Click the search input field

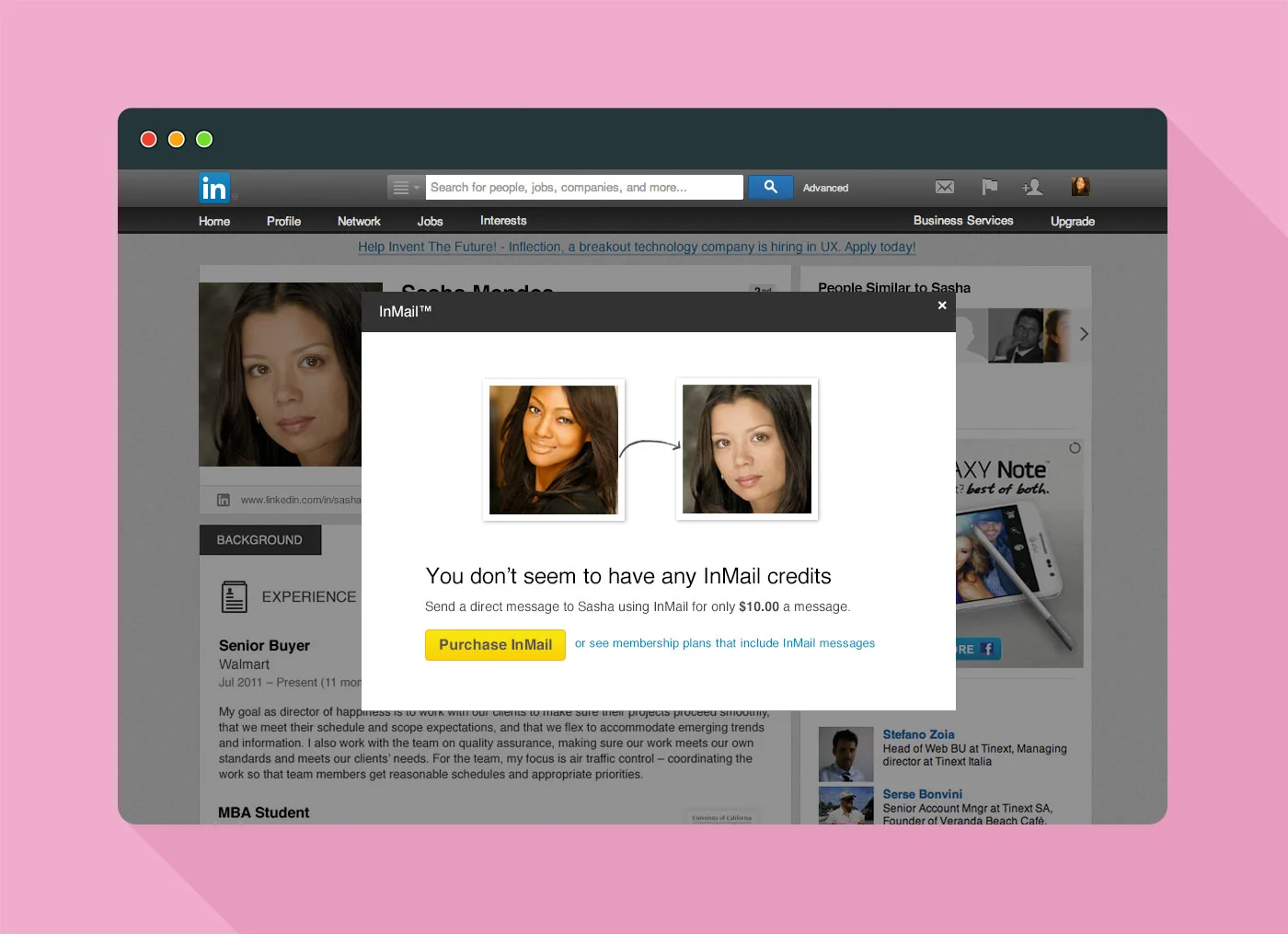tap(584, 188)
